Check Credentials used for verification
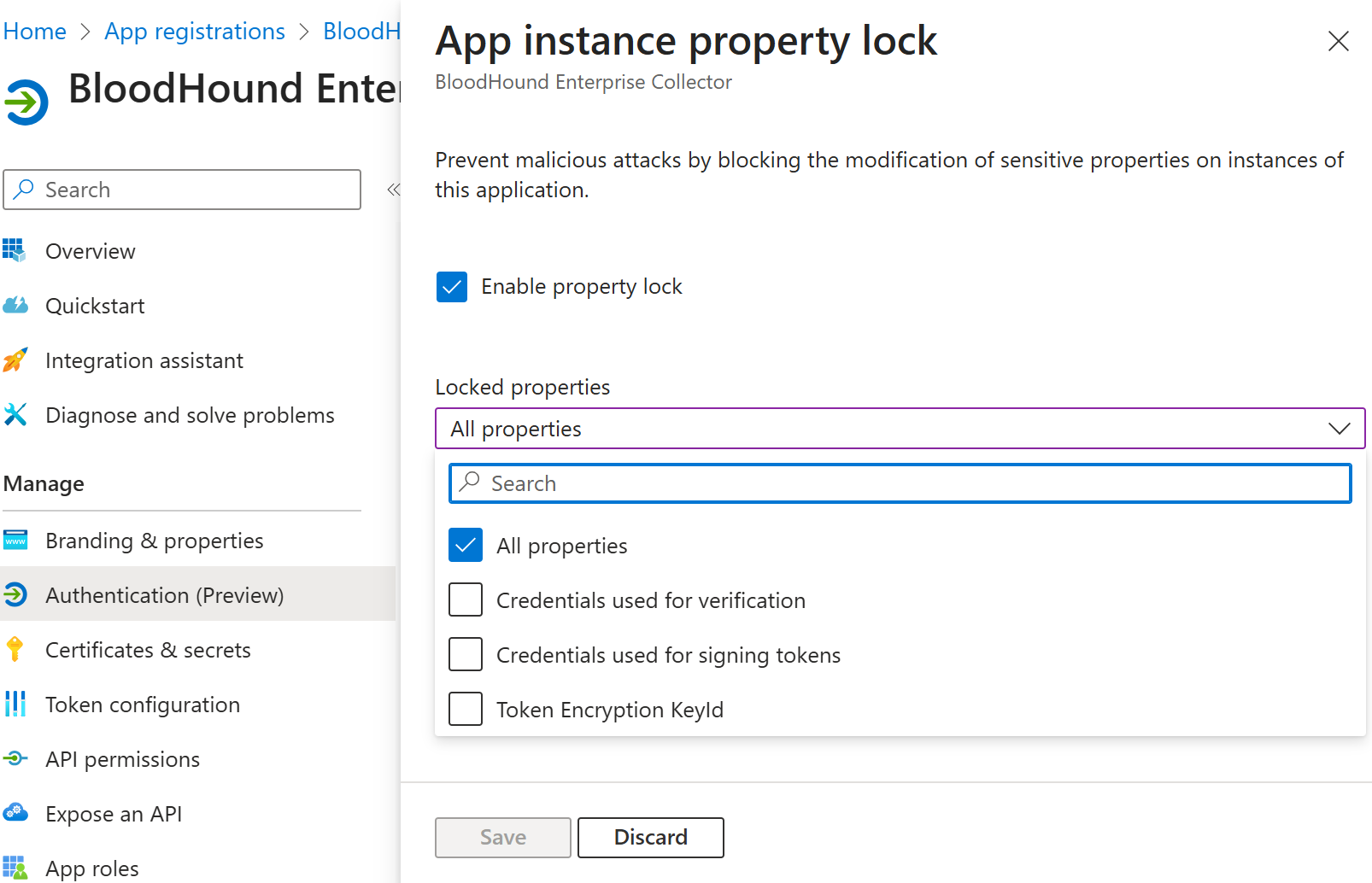This screenshot has width=1372, height=883. (x=466, y=599)
